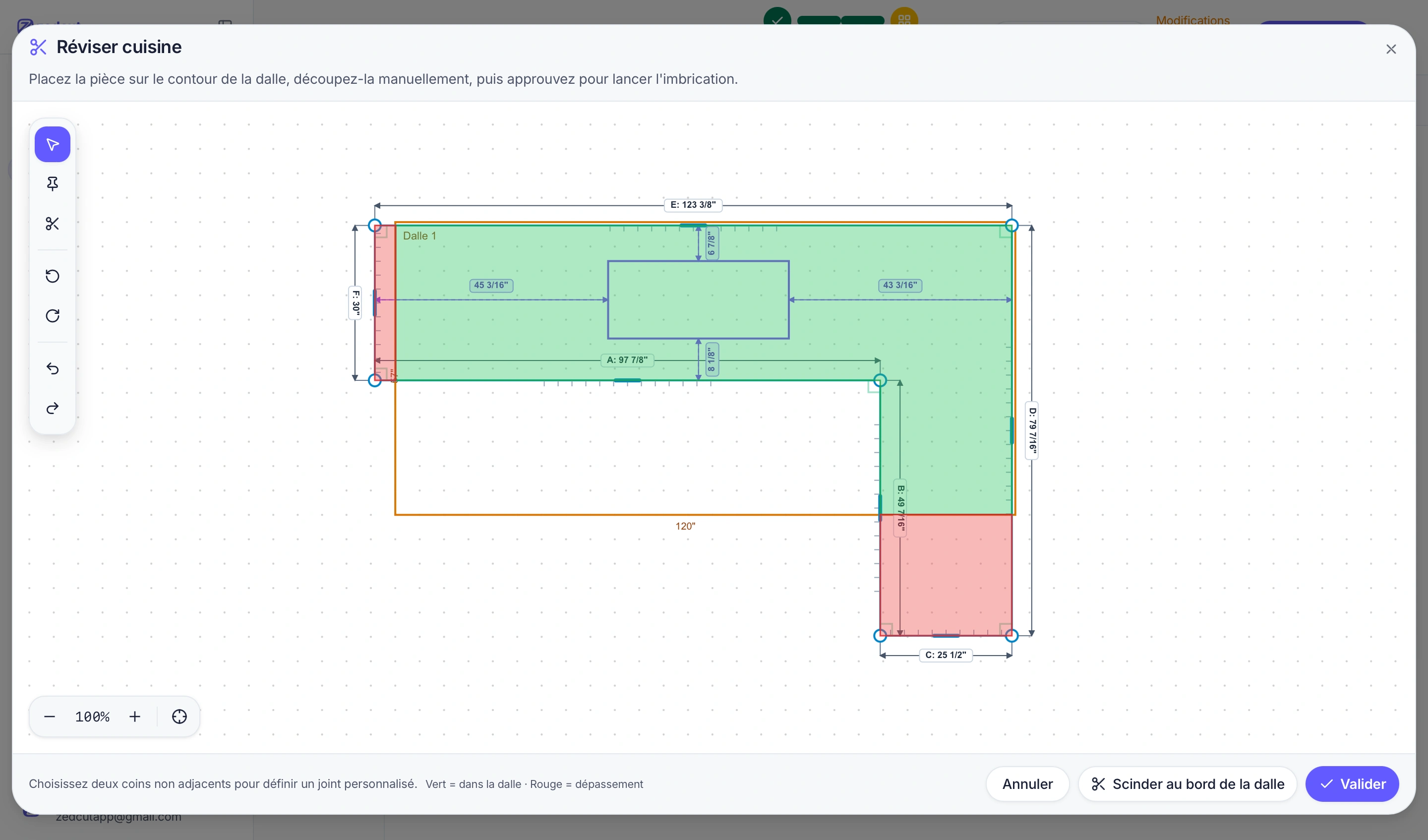1428x840 pixels.
Task: Confirm with the Valider button
Action: [x=1352, y=784]
